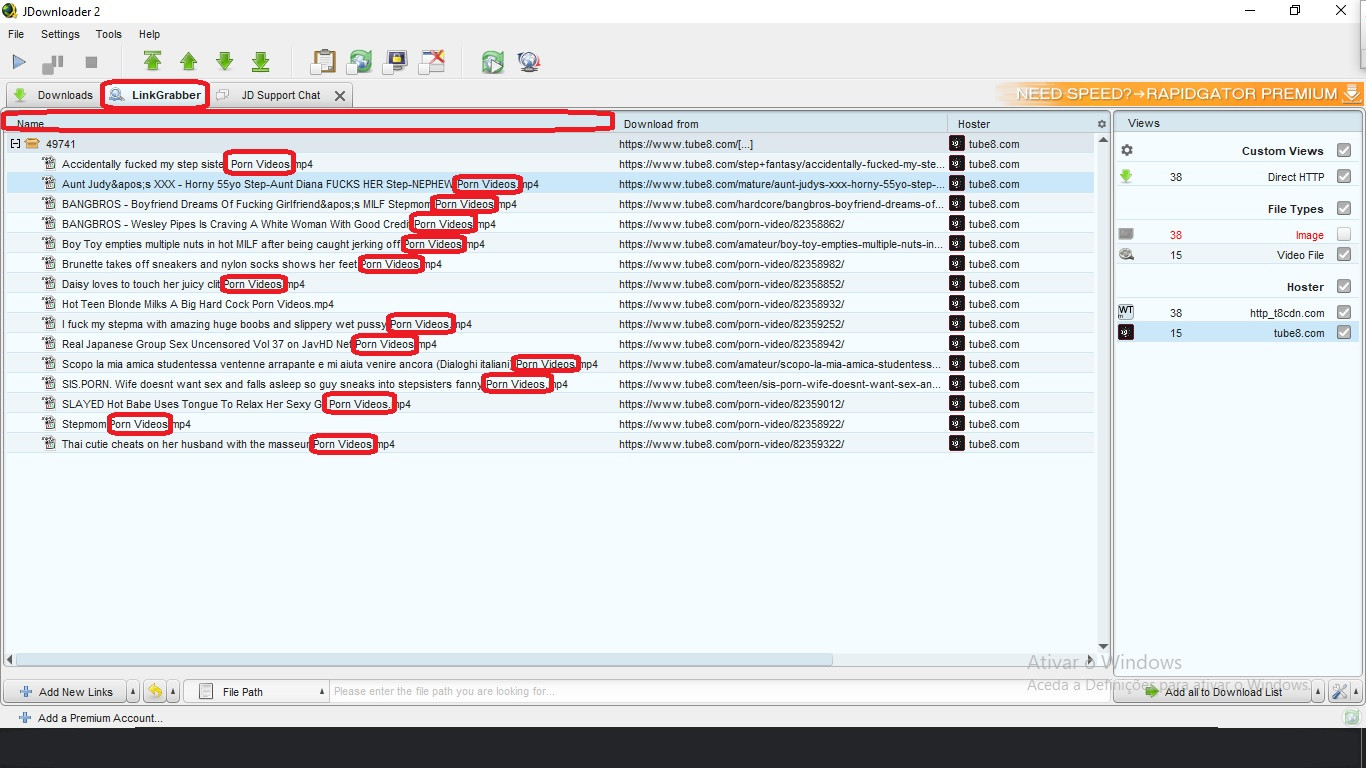Click Add all to Download List button
This screenshot has height=768, width=1366.
1213,691
